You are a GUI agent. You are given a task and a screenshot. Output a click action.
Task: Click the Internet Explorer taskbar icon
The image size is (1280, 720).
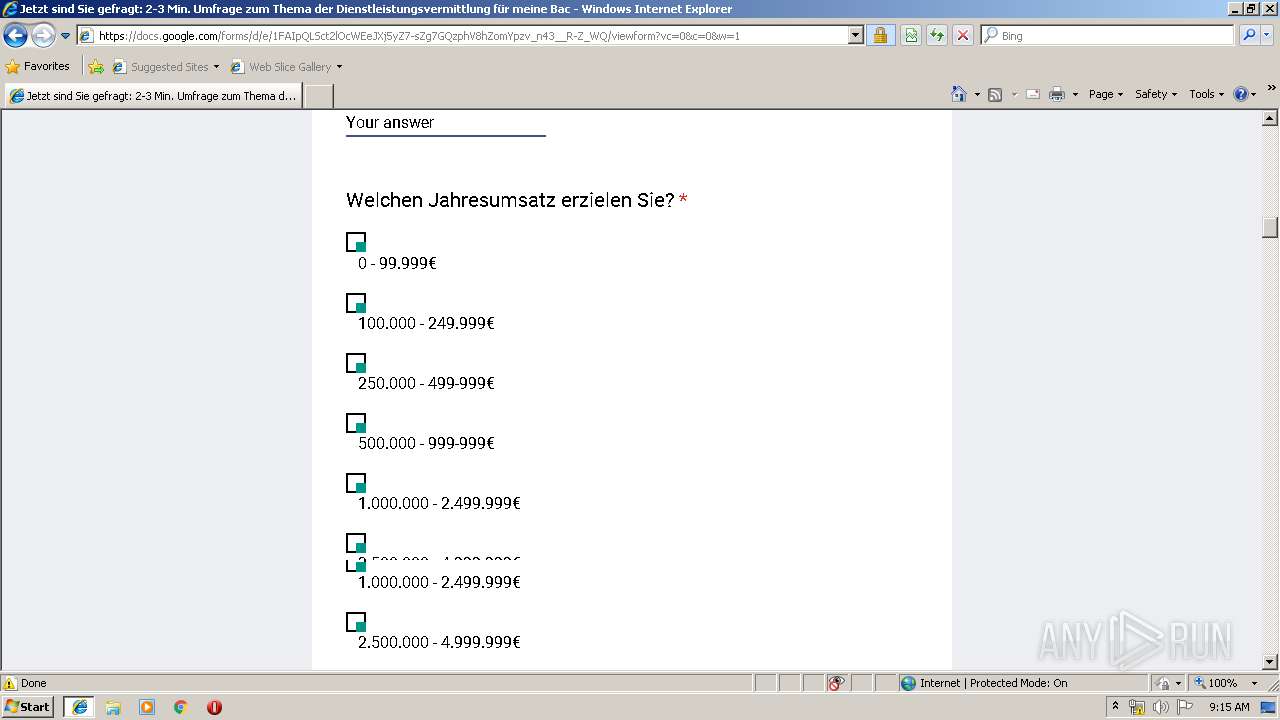[x=79, y=707]
